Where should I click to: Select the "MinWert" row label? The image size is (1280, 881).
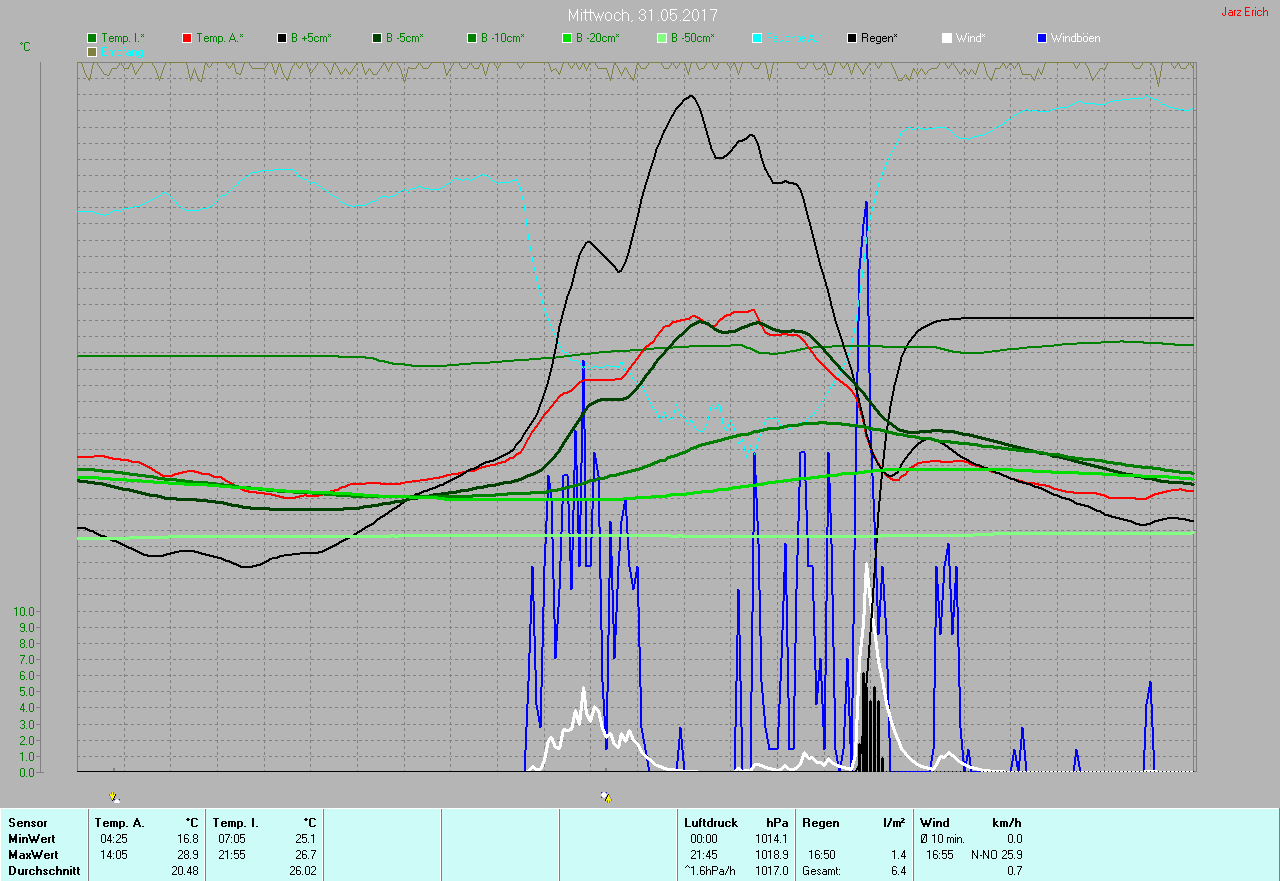tap(31, 839)
